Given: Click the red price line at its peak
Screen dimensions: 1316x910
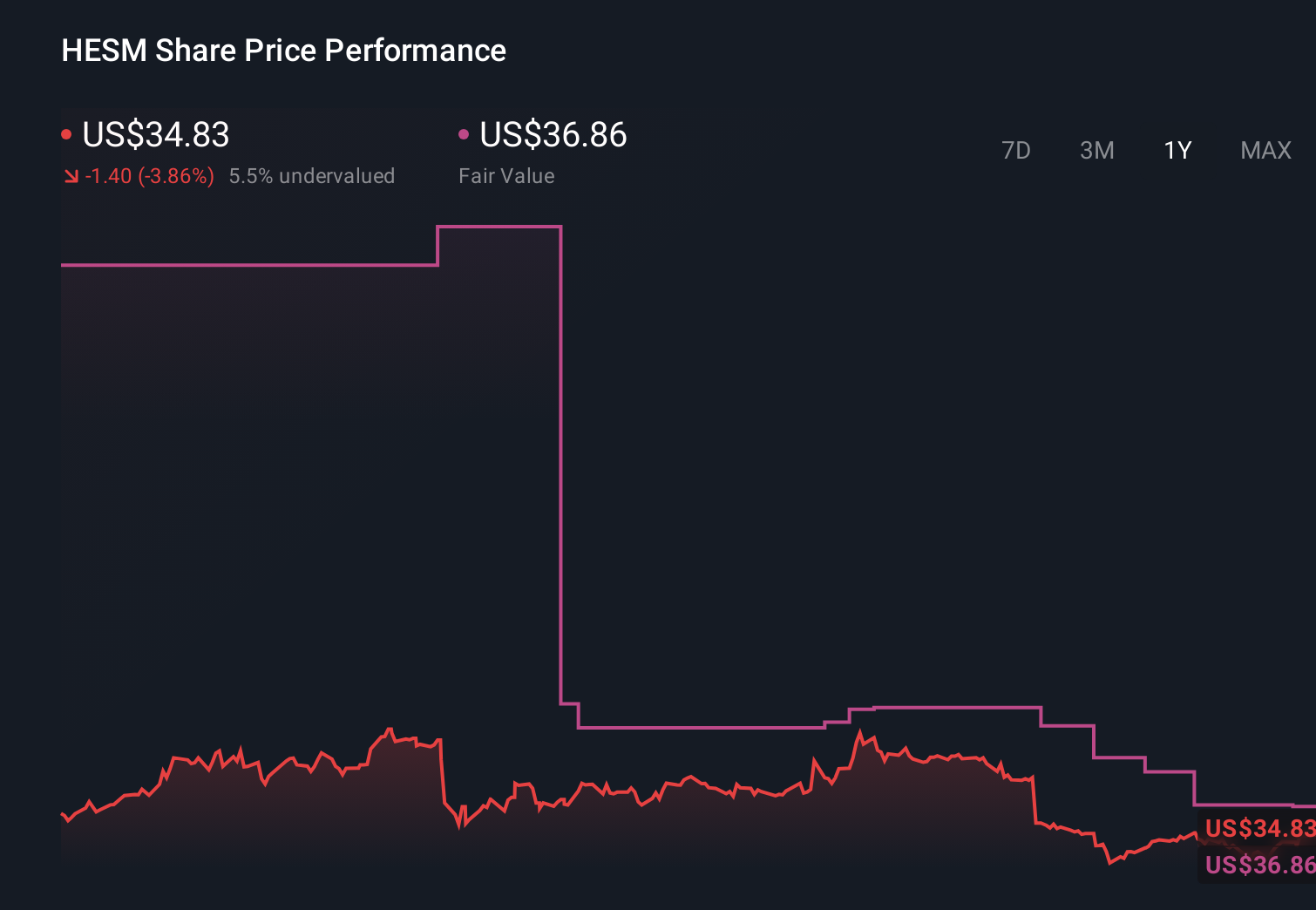Looking at the screenshot, I should pos(391,729).
